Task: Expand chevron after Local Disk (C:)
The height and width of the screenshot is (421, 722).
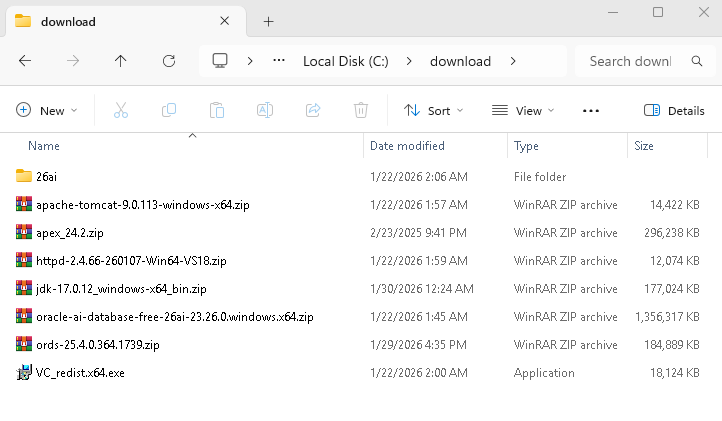Action: 409,61
